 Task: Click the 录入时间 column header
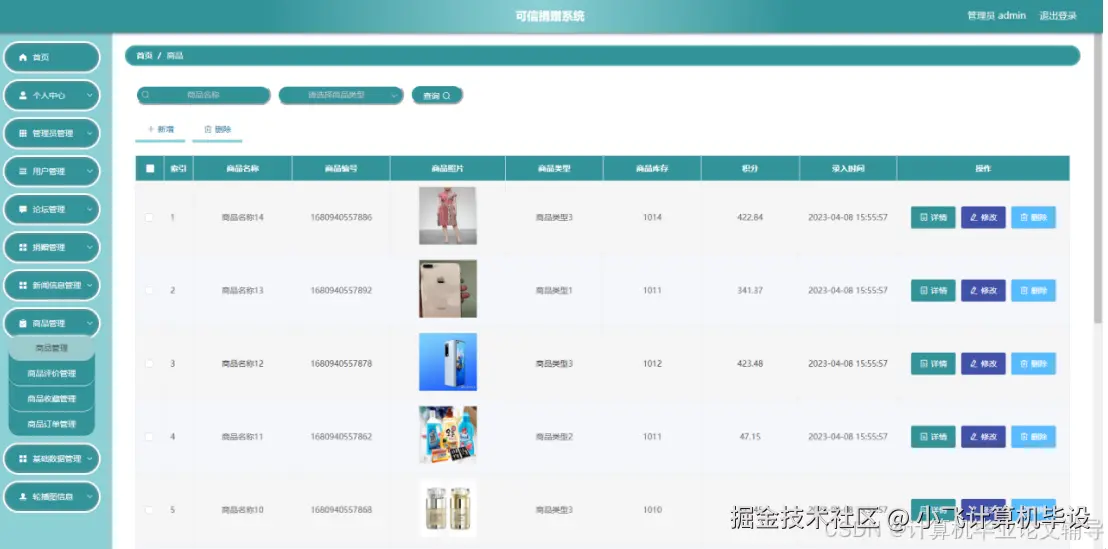pyautogui.click(x=848, y=169)
